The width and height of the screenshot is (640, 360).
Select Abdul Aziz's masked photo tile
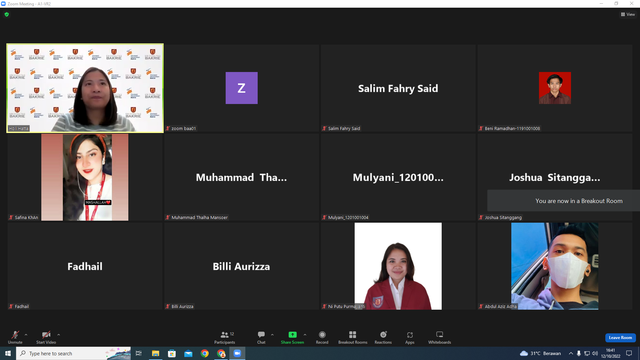(x=555, y=266)
